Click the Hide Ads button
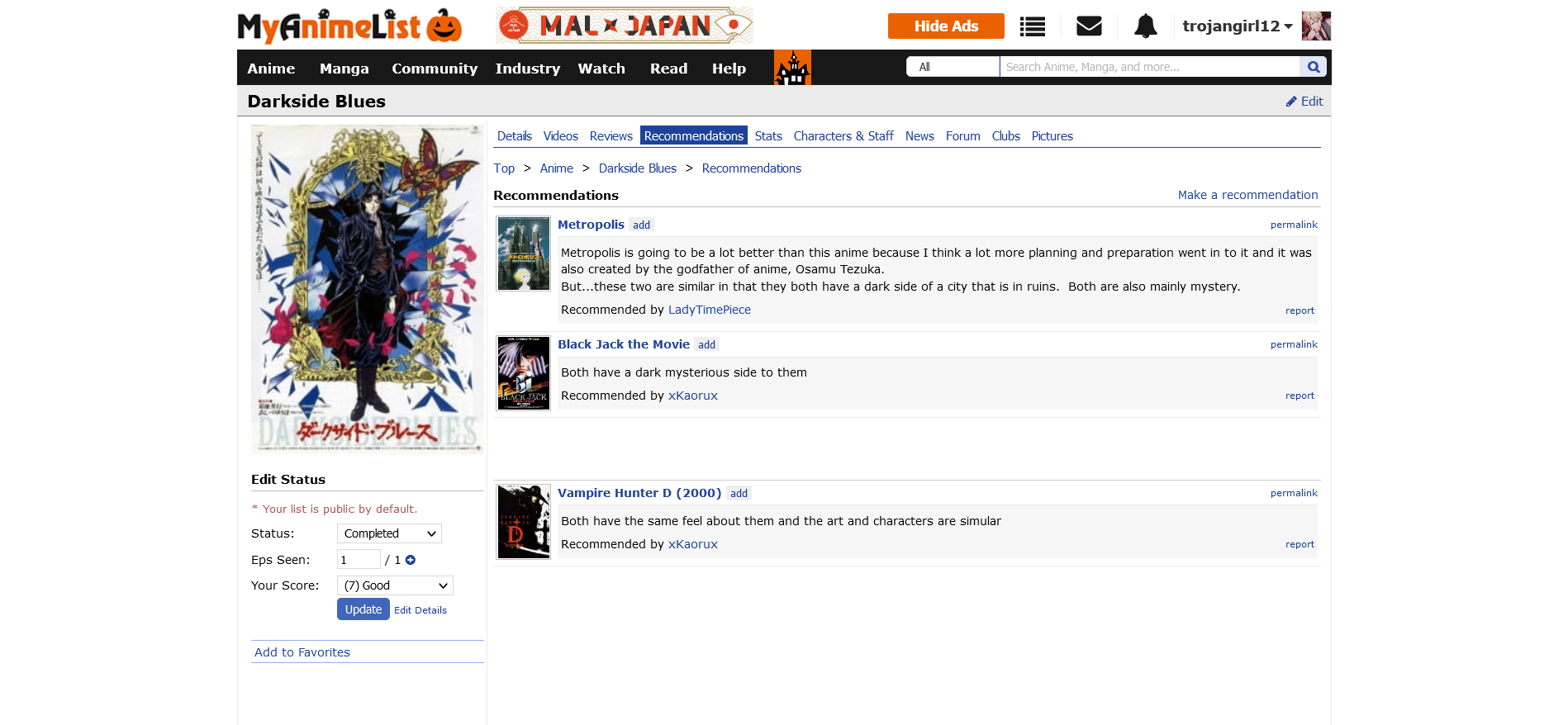 coord(945,26)
